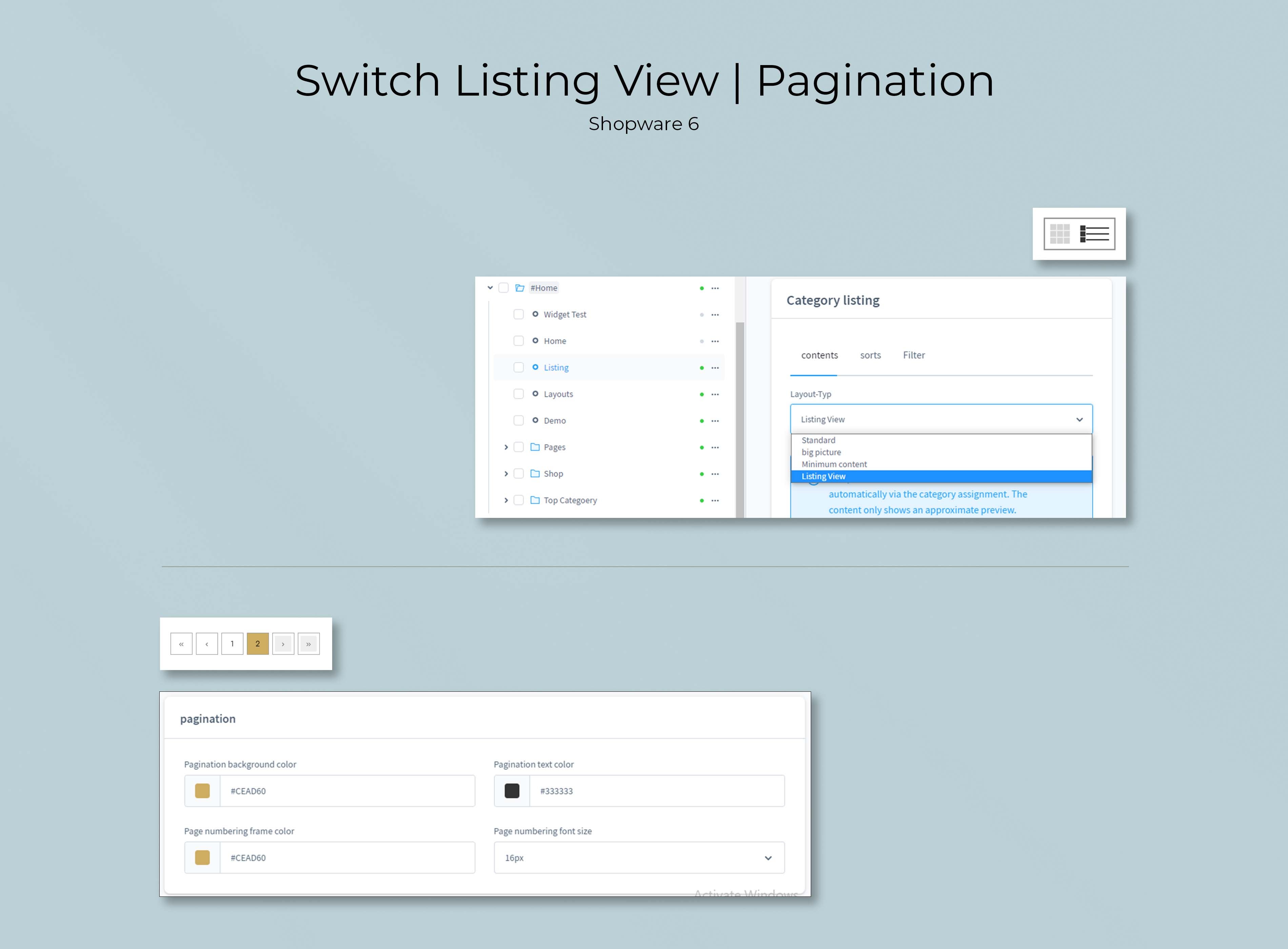Choose Minimum content layout option
This screenshot has width=1288, height=949.
point(941,464)
